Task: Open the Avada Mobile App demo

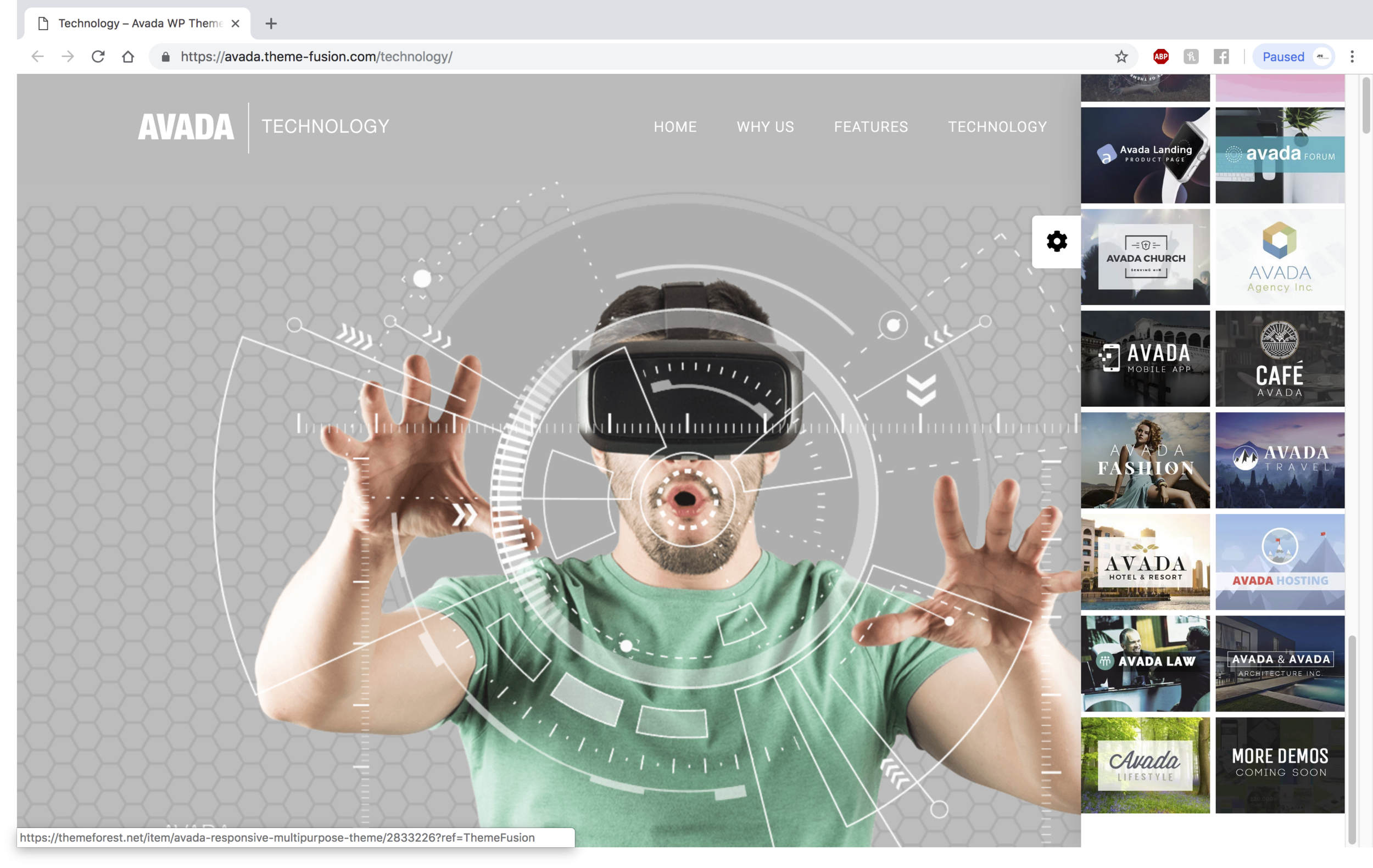Action: pos(1145,359)
